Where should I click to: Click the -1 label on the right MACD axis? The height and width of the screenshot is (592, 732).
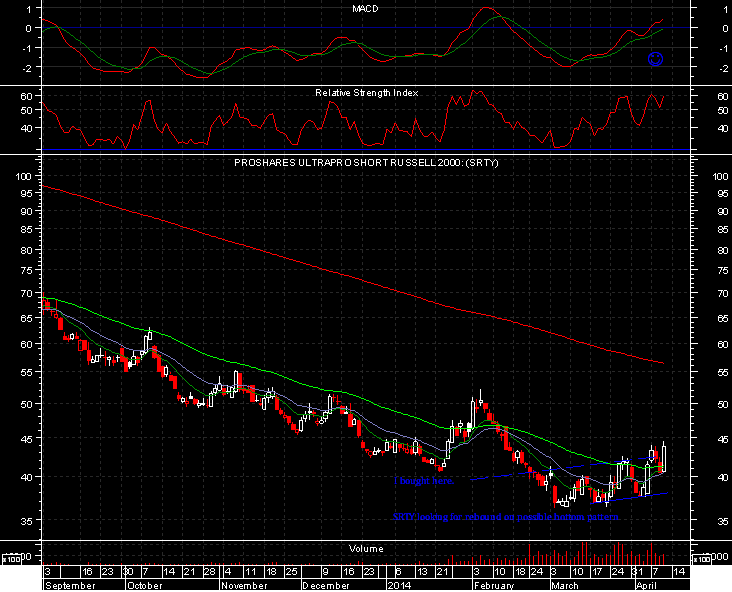coord(723,49)
